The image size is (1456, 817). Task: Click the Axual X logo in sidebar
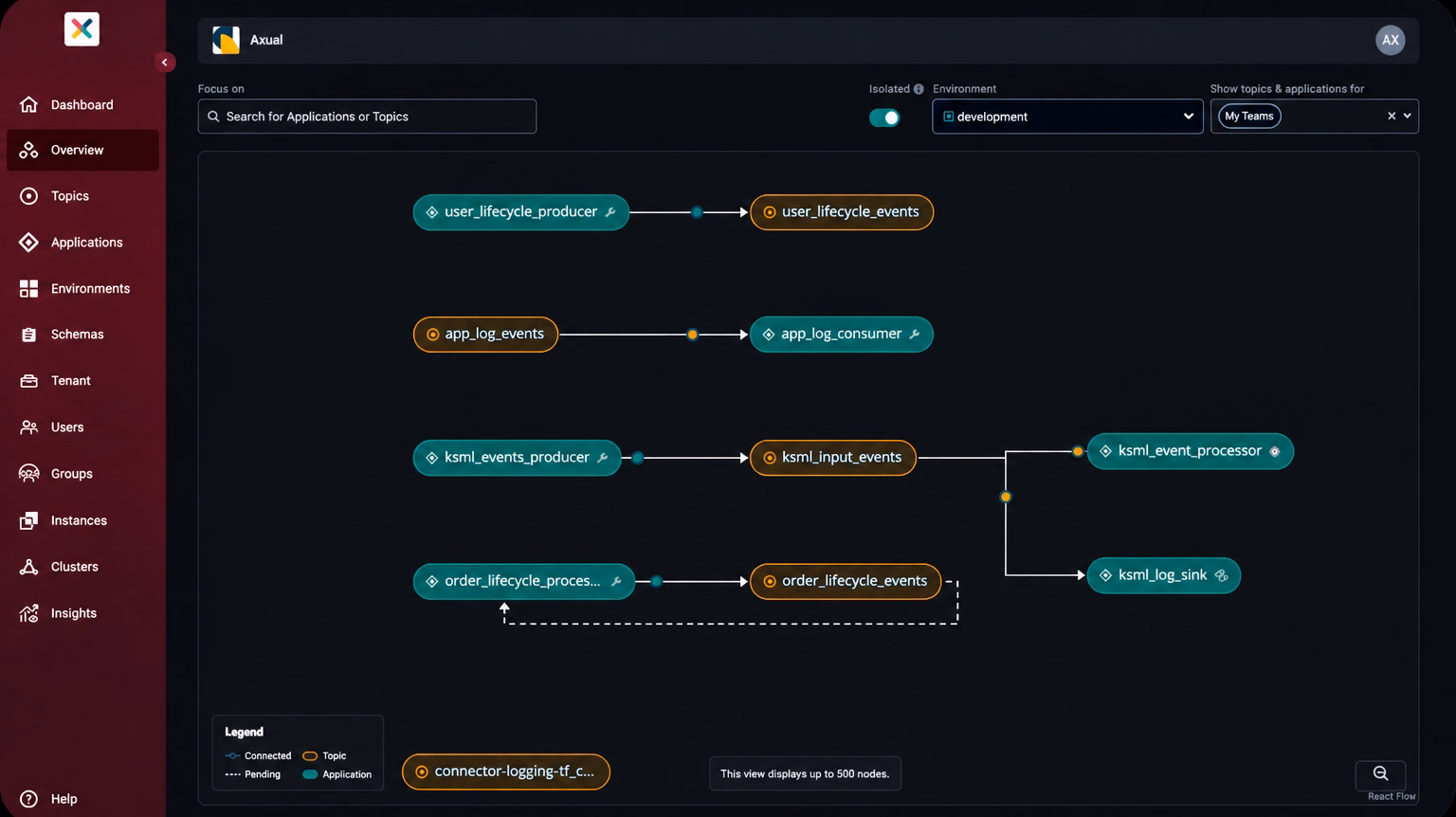tap(82, 29)
